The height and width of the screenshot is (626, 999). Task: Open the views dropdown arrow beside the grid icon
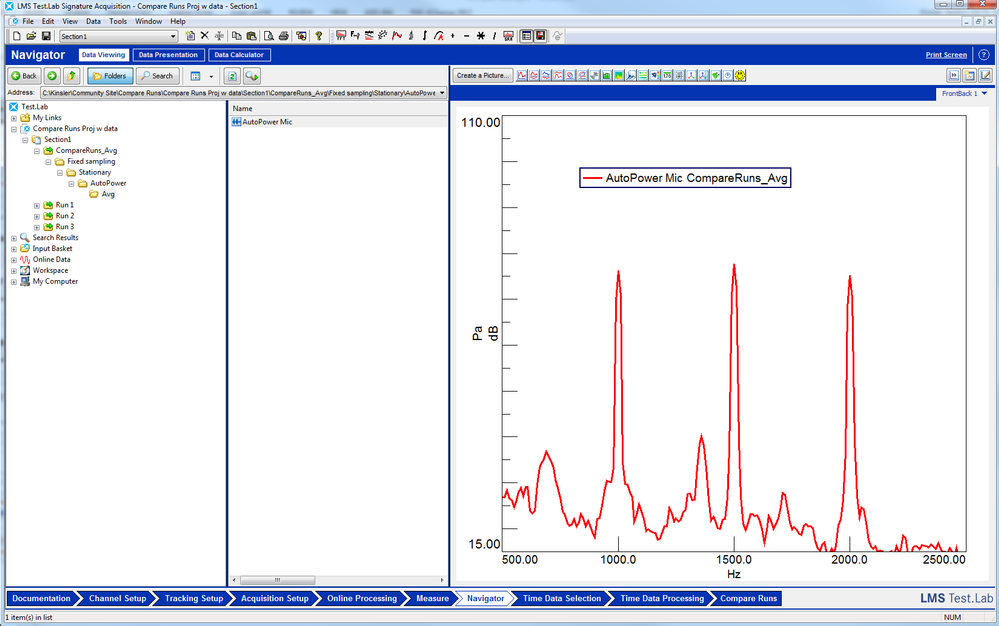click(211, 76)
